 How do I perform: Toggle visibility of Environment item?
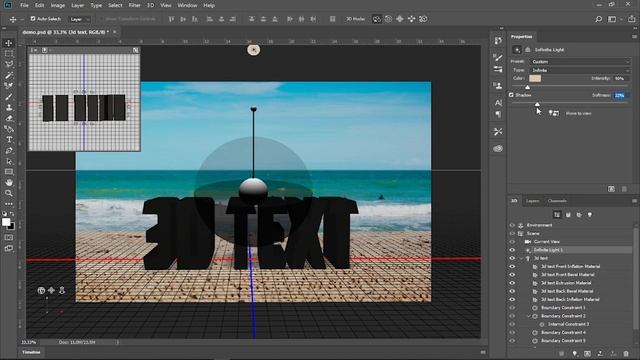click(512, 225)
